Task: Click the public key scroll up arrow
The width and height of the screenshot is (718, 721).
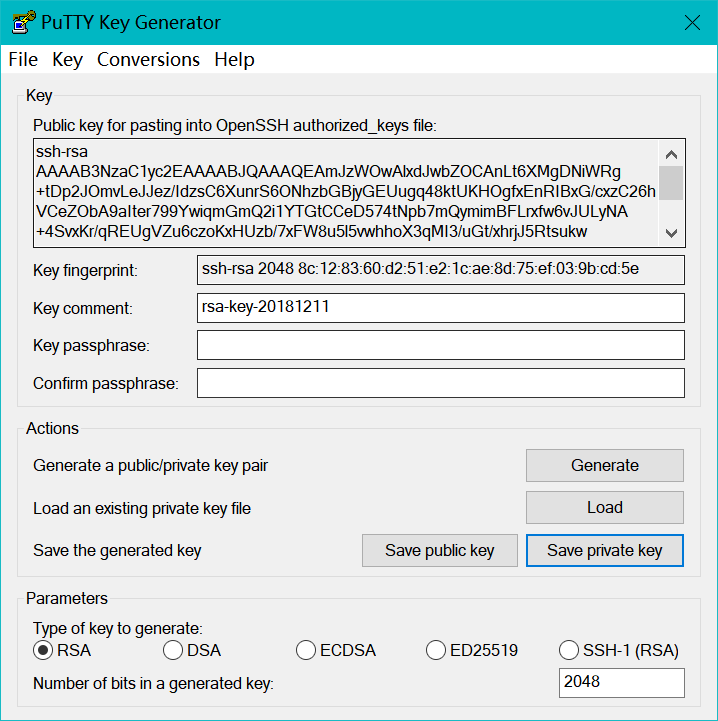Action: pyautogui.click(x=671, y=154)
